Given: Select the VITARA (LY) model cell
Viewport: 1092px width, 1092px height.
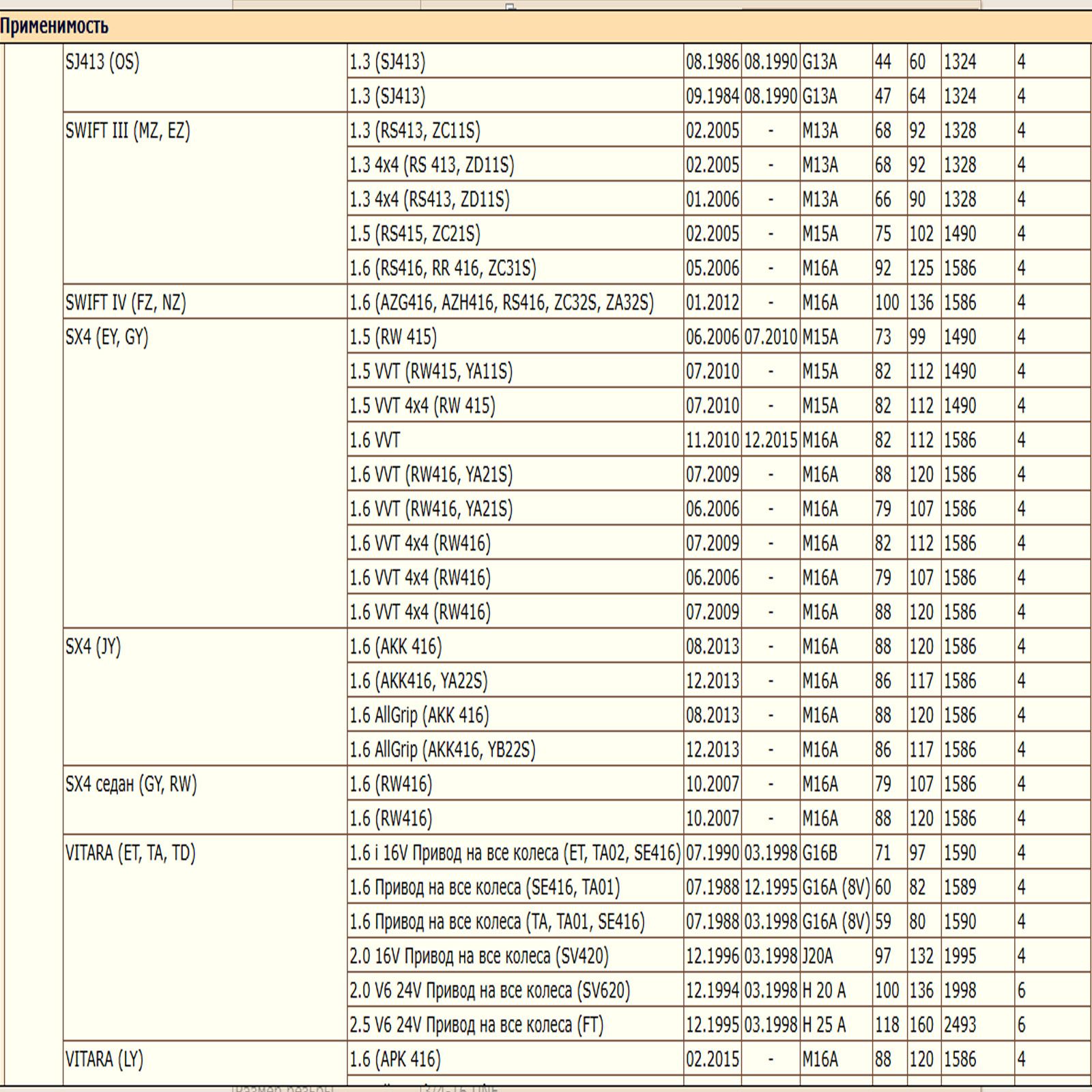Looking at the screenshot, I should [x=104, y=1059].
